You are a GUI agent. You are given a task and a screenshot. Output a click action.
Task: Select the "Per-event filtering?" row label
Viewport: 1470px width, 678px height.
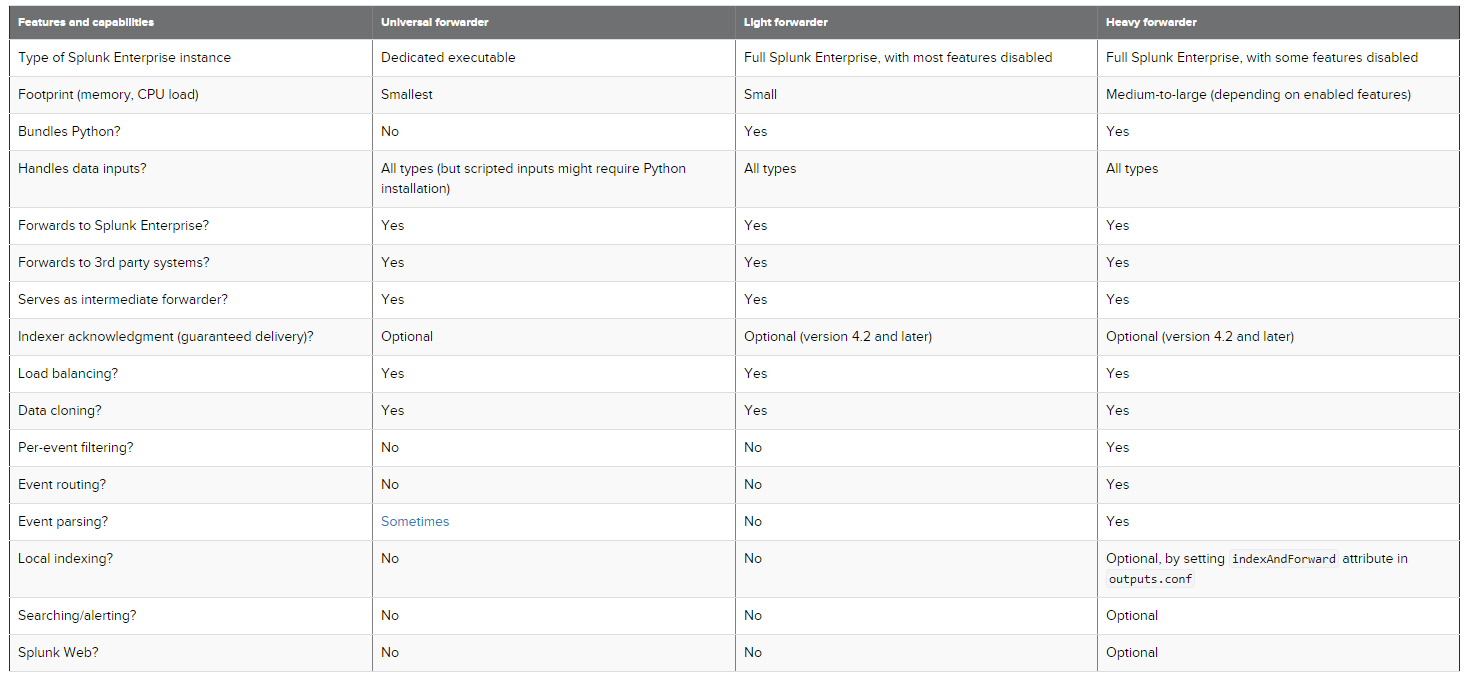pyautogui.click(x=76, y=447)
